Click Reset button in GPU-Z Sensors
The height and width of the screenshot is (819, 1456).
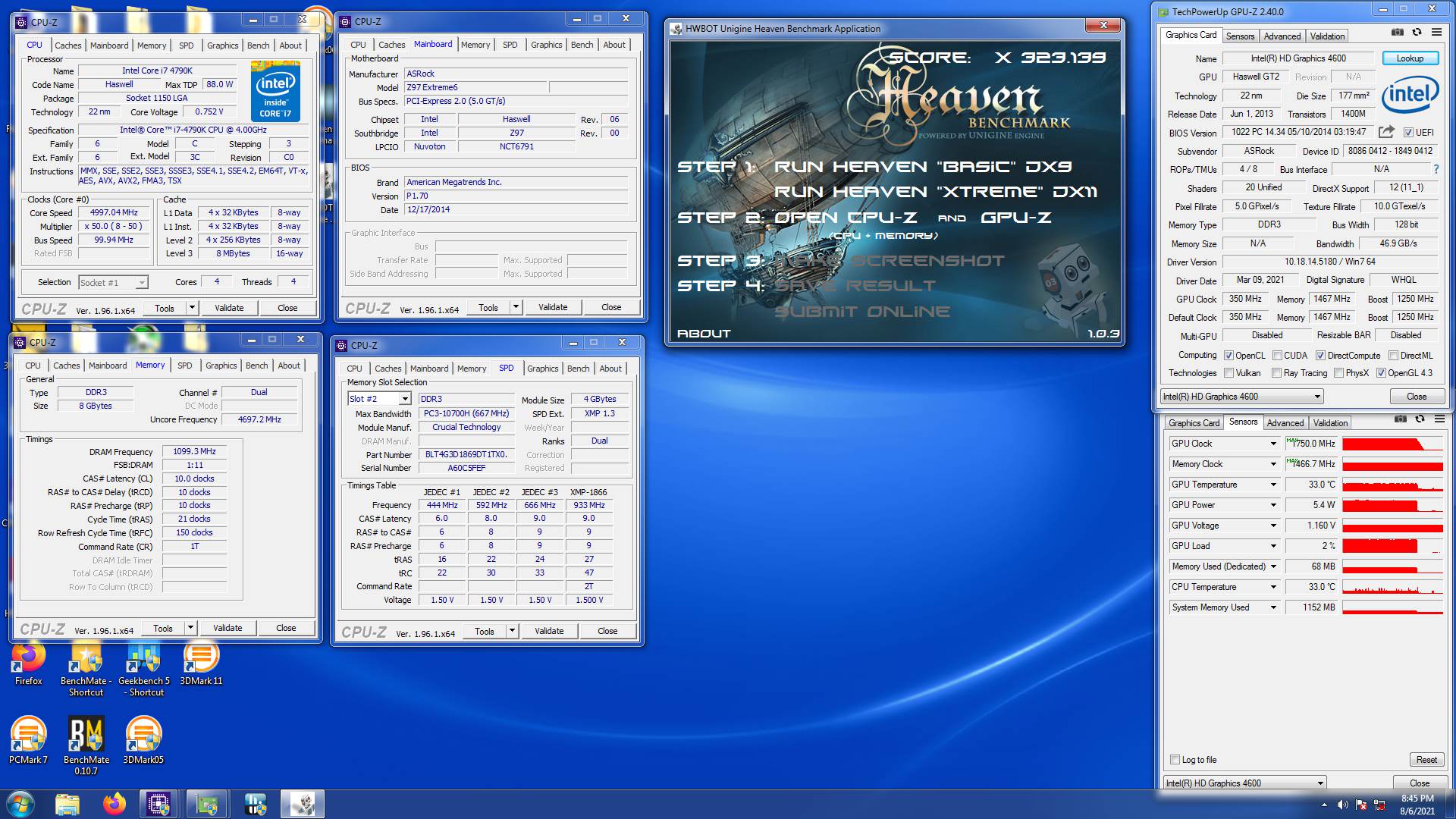click(x=1426, y=760)
